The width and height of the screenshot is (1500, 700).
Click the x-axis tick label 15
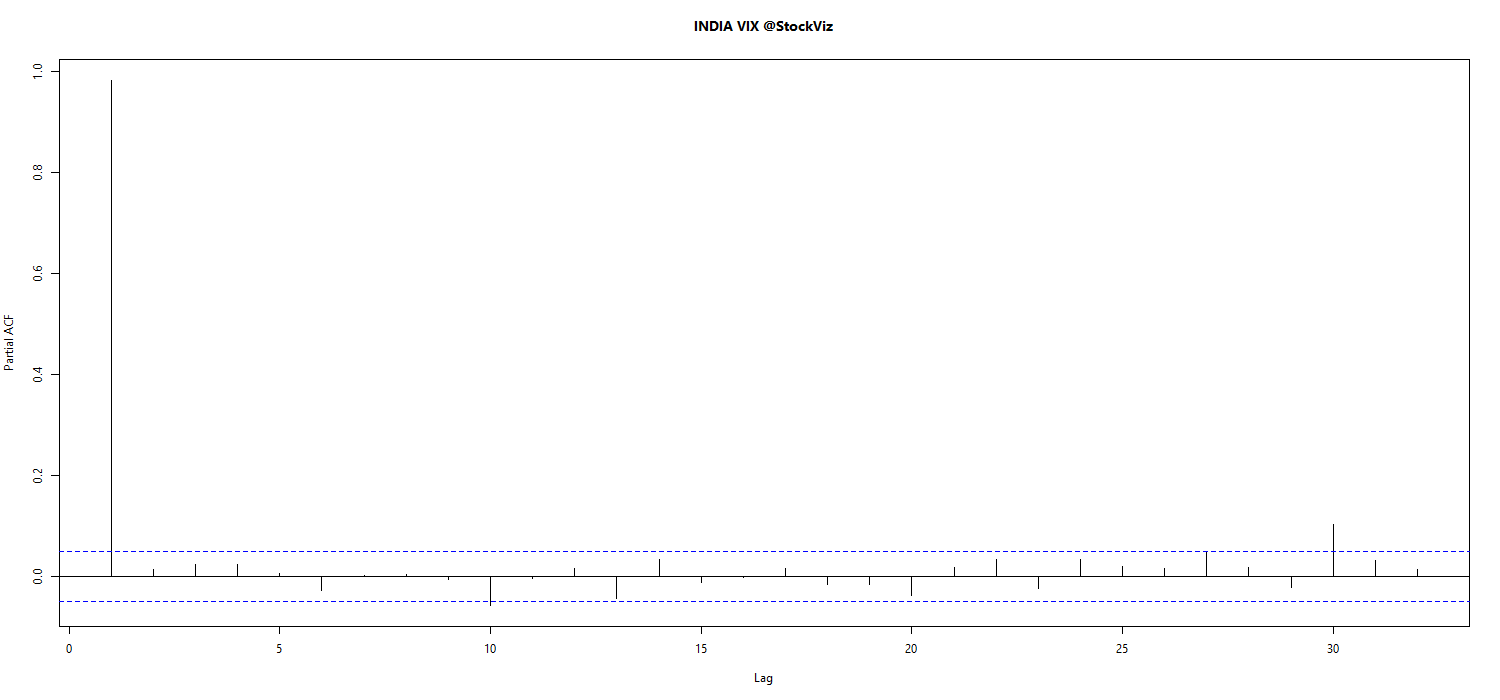(701, 648)
